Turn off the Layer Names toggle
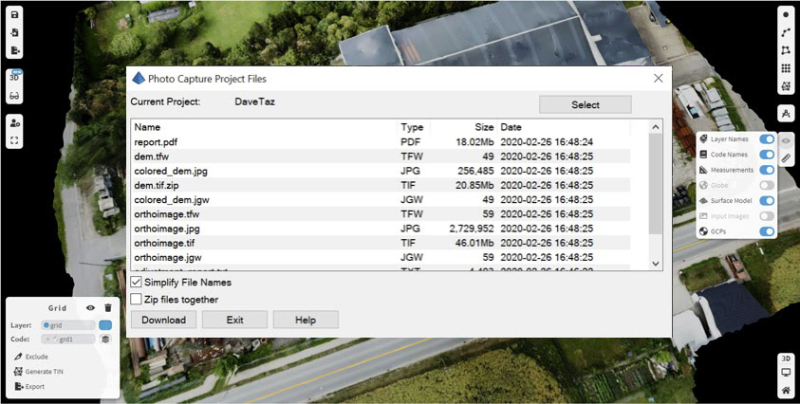 click(x=767, y=140)
